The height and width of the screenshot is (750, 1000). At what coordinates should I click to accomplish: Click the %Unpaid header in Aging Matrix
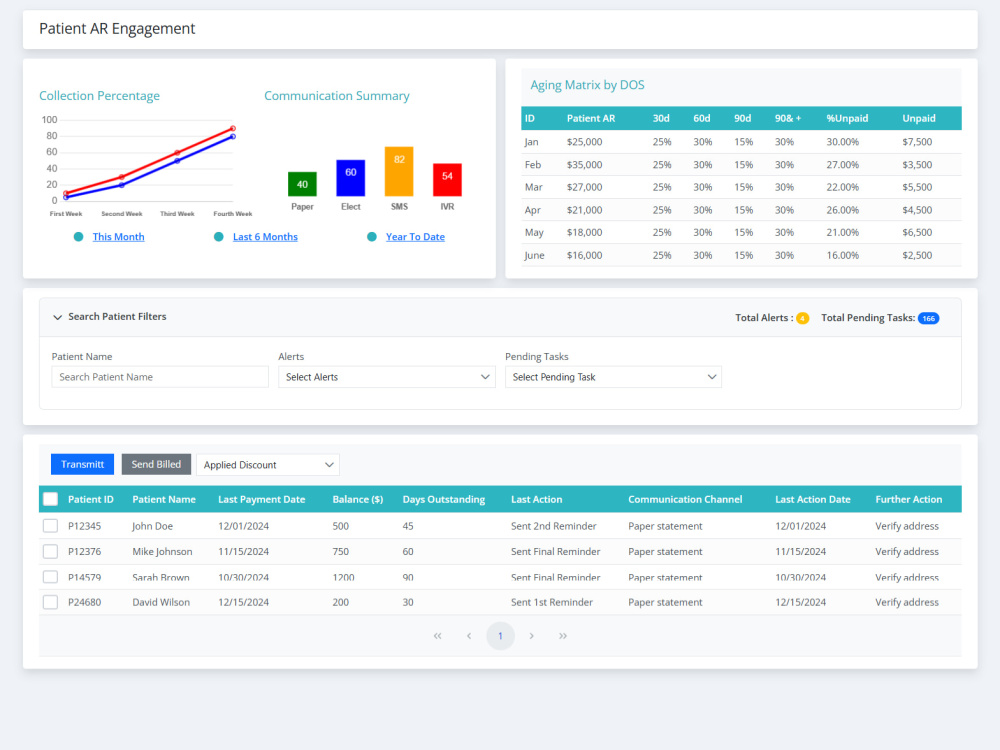point(847,119)
